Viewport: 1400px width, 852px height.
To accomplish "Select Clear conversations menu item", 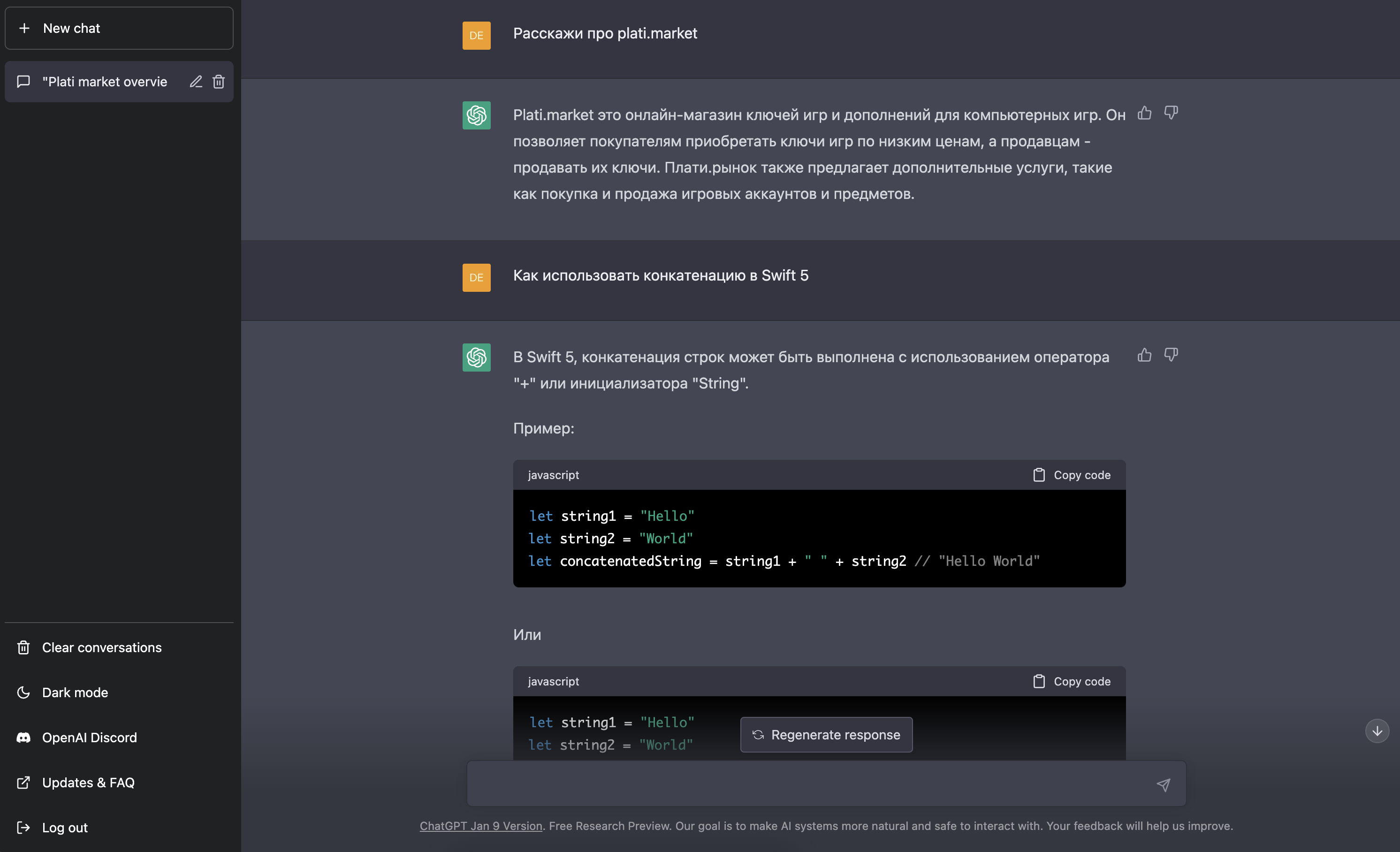I will pos(101,647).
